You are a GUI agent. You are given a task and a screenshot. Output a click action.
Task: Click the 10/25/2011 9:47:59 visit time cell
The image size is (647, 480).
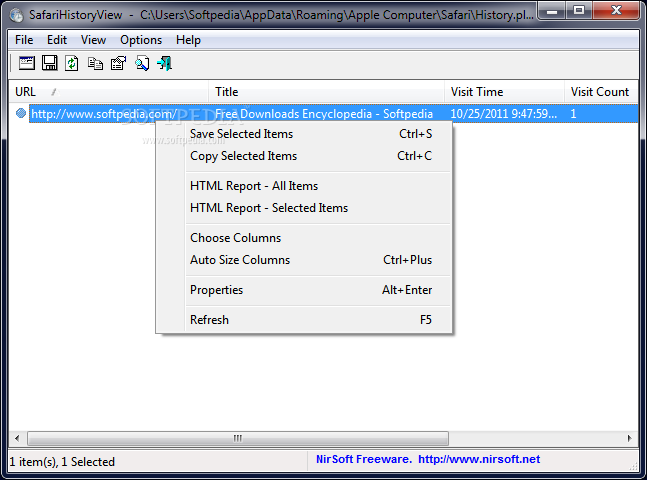(x=503, y=113)
